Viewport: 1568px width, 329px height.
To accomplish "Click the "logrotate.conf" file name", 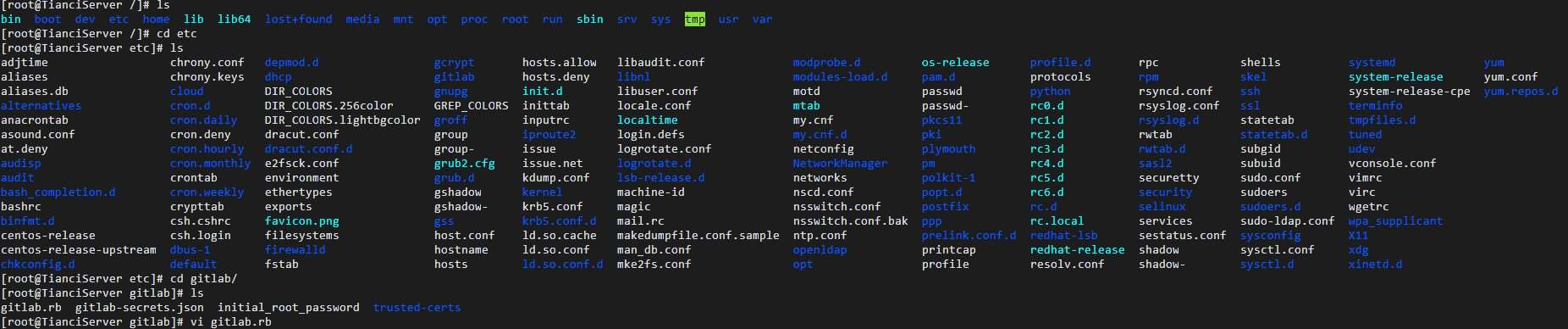I will click(665, 149).
